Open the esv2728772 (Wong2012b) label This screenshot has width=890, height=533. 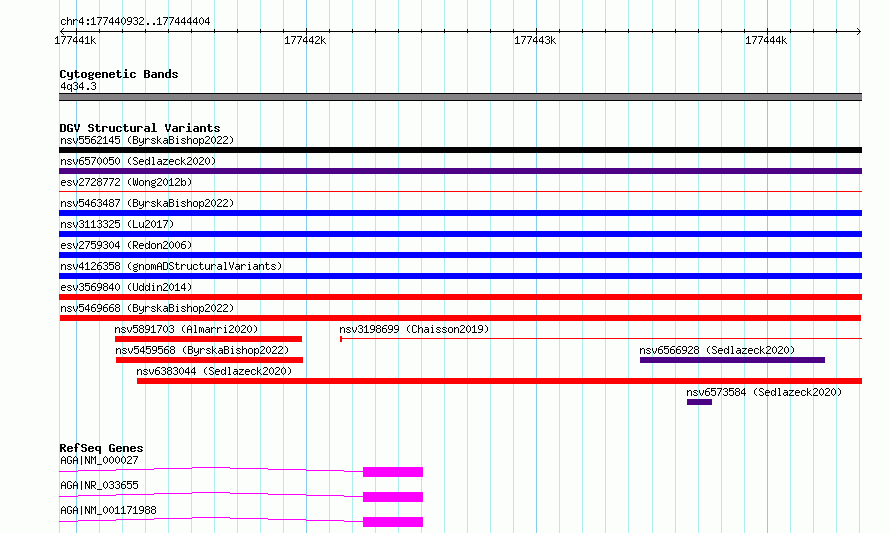[126, 182]
